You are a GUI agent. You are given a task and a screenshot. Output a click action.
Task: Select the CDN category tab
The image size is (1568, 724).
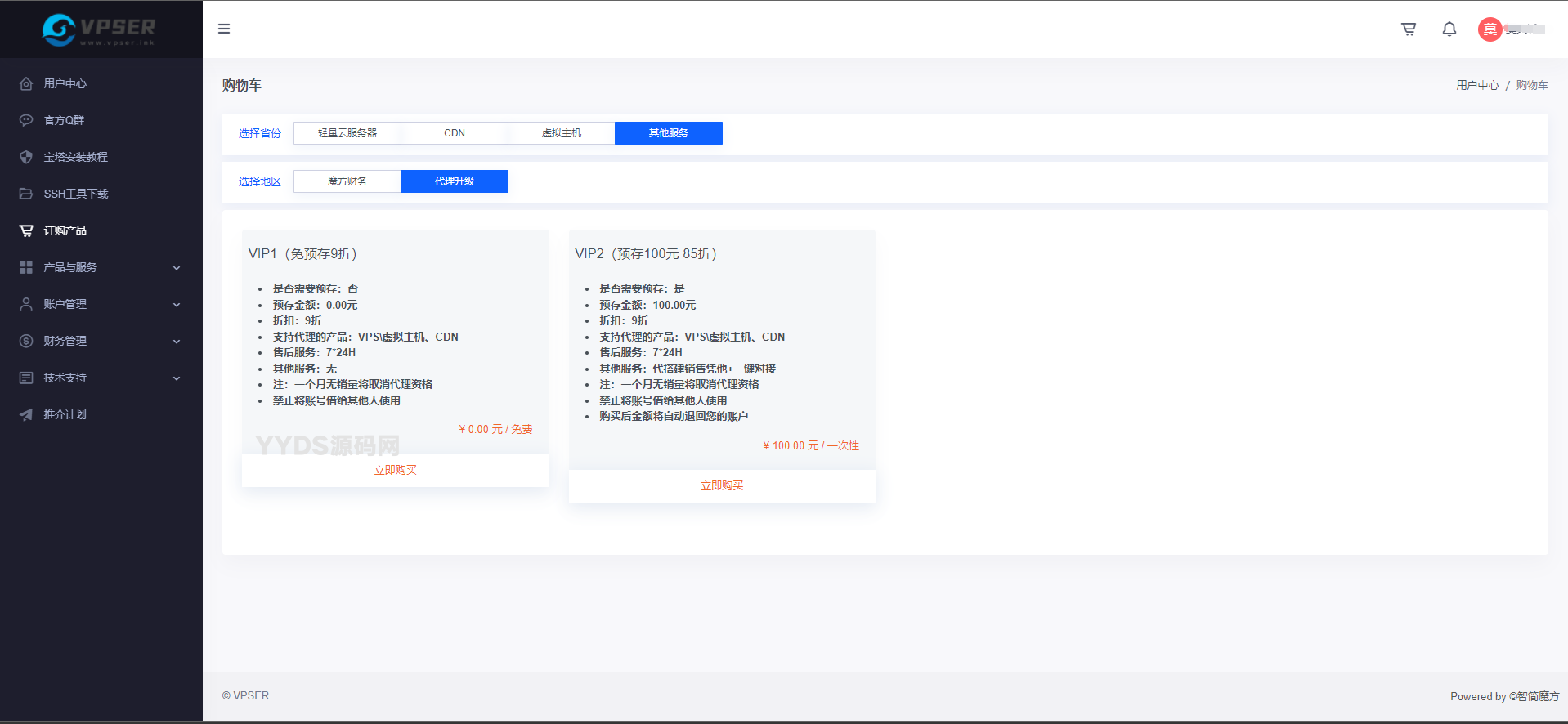[x=455, y=133]
